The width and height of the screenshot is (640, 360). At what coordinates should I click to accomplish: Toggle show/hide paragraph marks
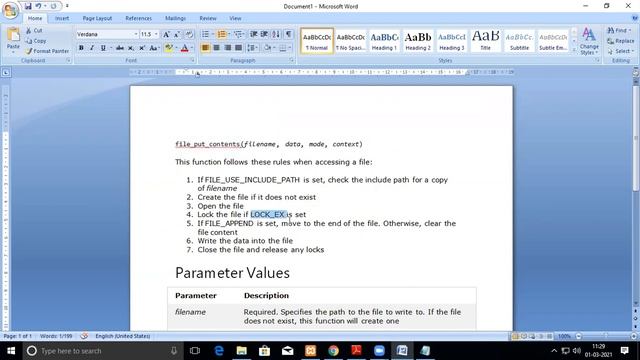[x=289, y=34]
